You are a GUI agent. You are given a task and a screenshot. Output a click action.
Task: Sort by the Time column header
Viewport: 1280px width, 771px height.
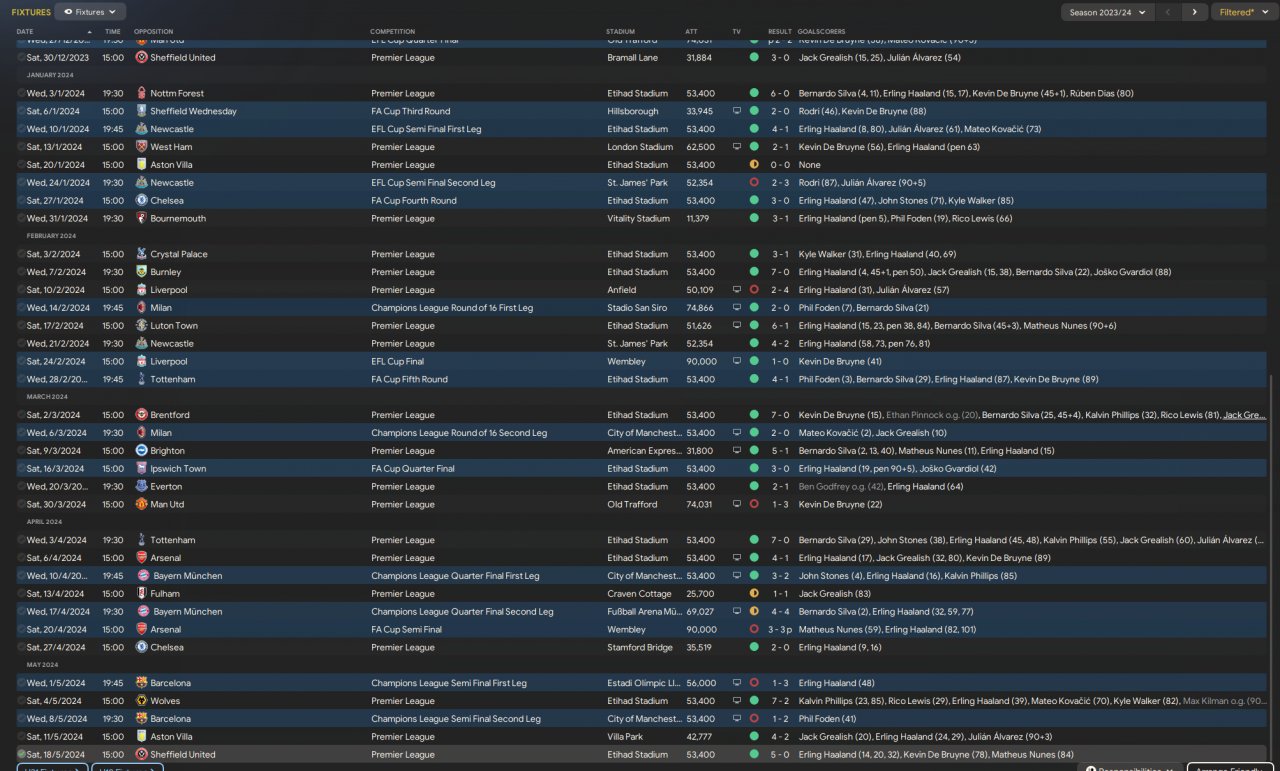point(113,32)
